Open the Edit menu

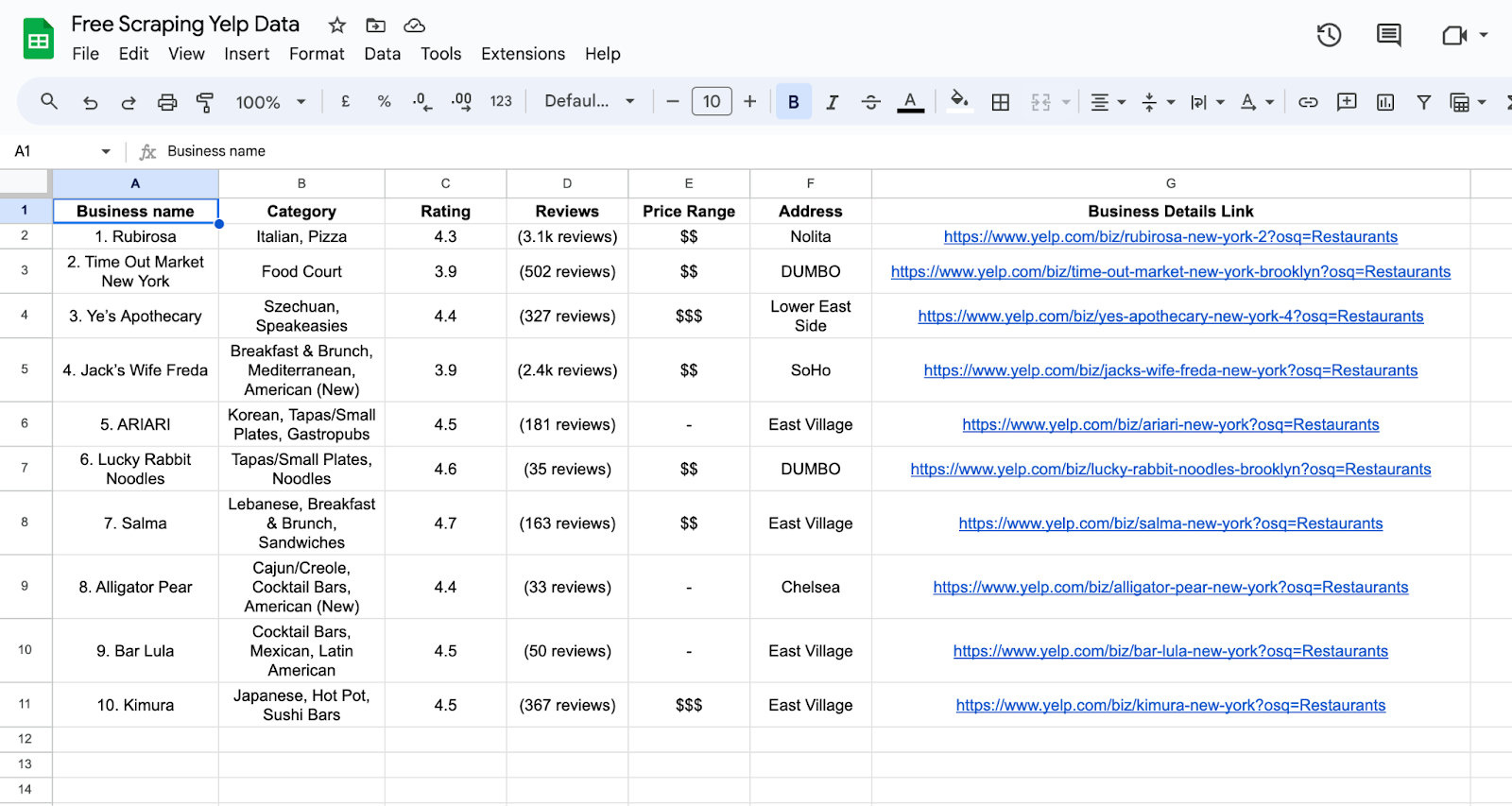(133, 54)
